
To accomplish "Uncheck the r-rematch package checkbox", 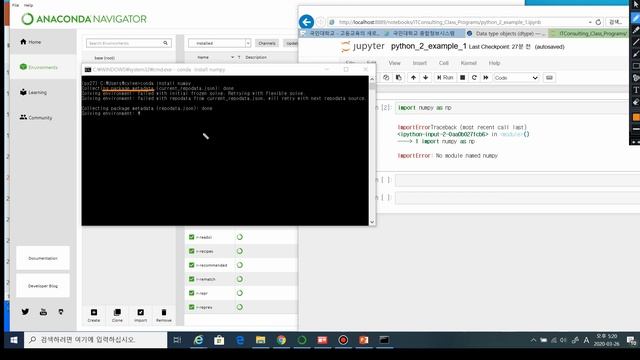I will (191, 279).
